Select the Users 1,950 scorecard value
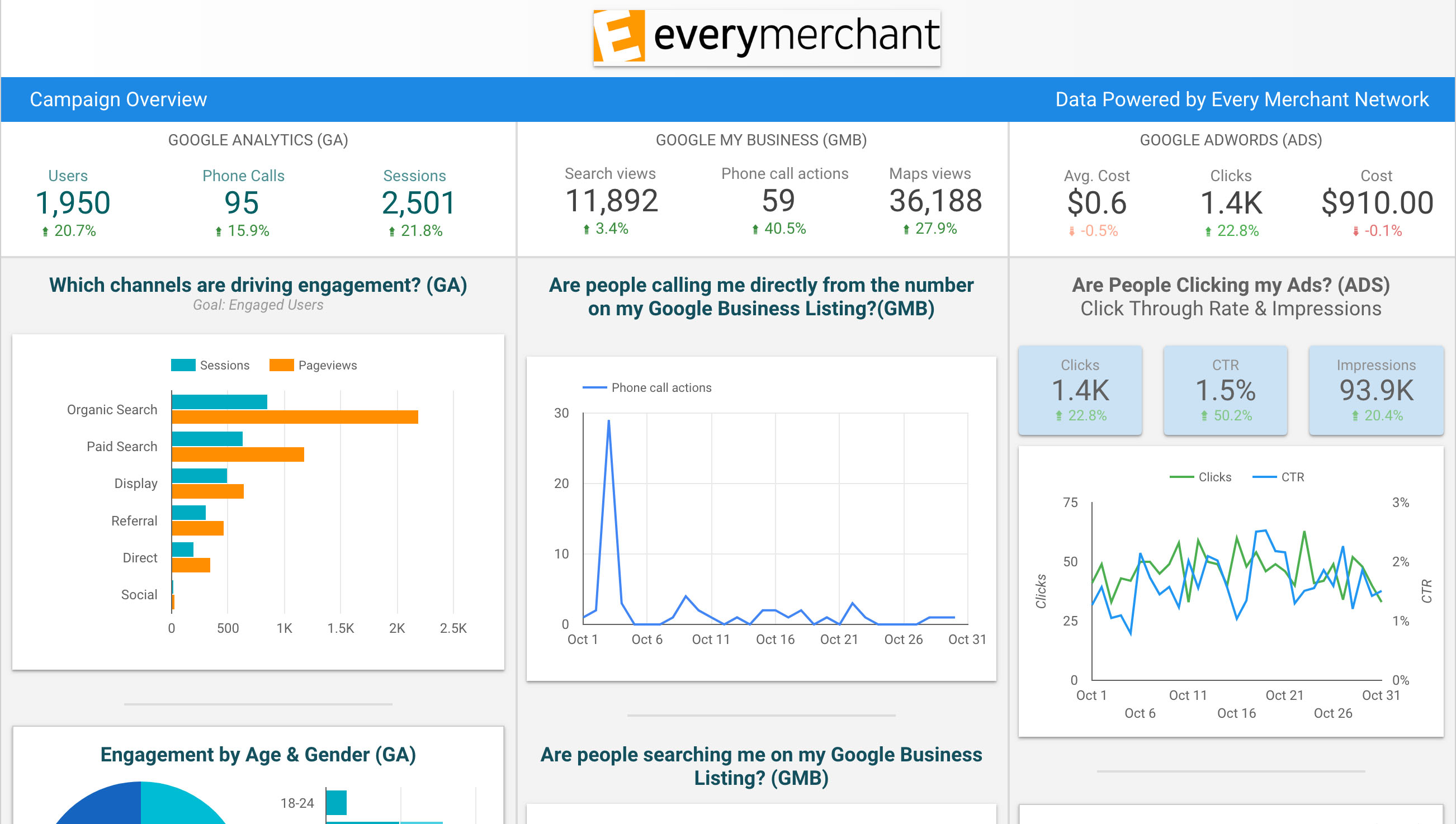The width and height of the screenshot is (1456, 824). tap(73, 202)
